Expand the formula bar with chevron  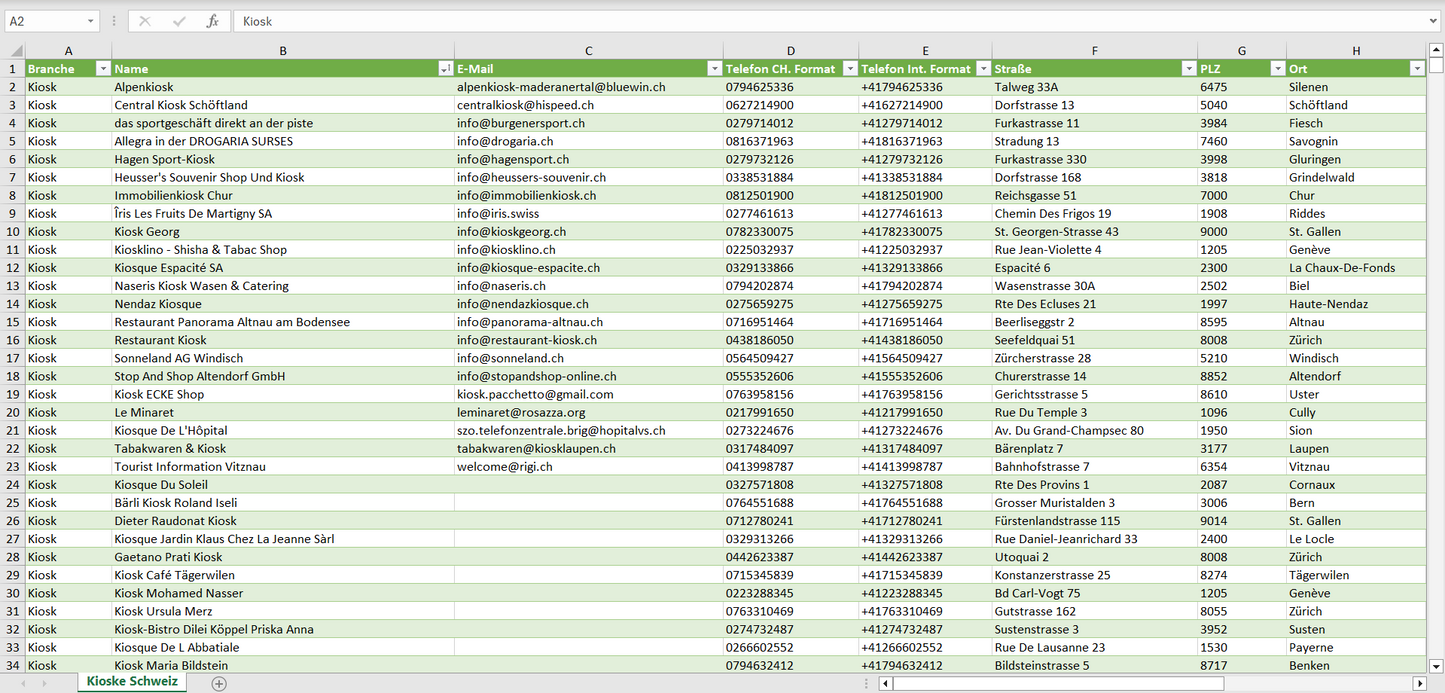pos(1434,21)
